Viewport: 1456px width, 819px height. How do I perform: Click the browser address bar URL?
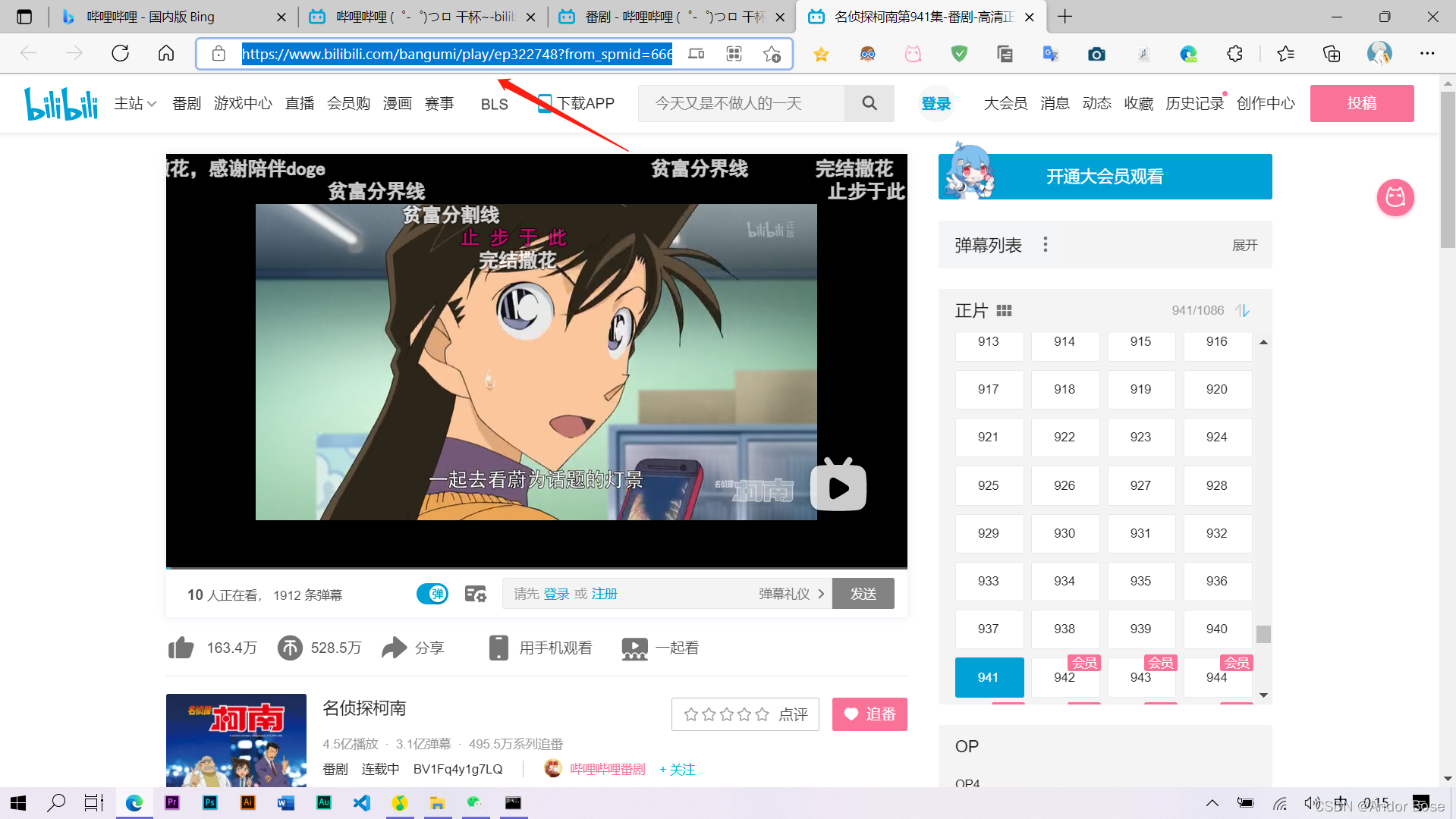(457, 54)
